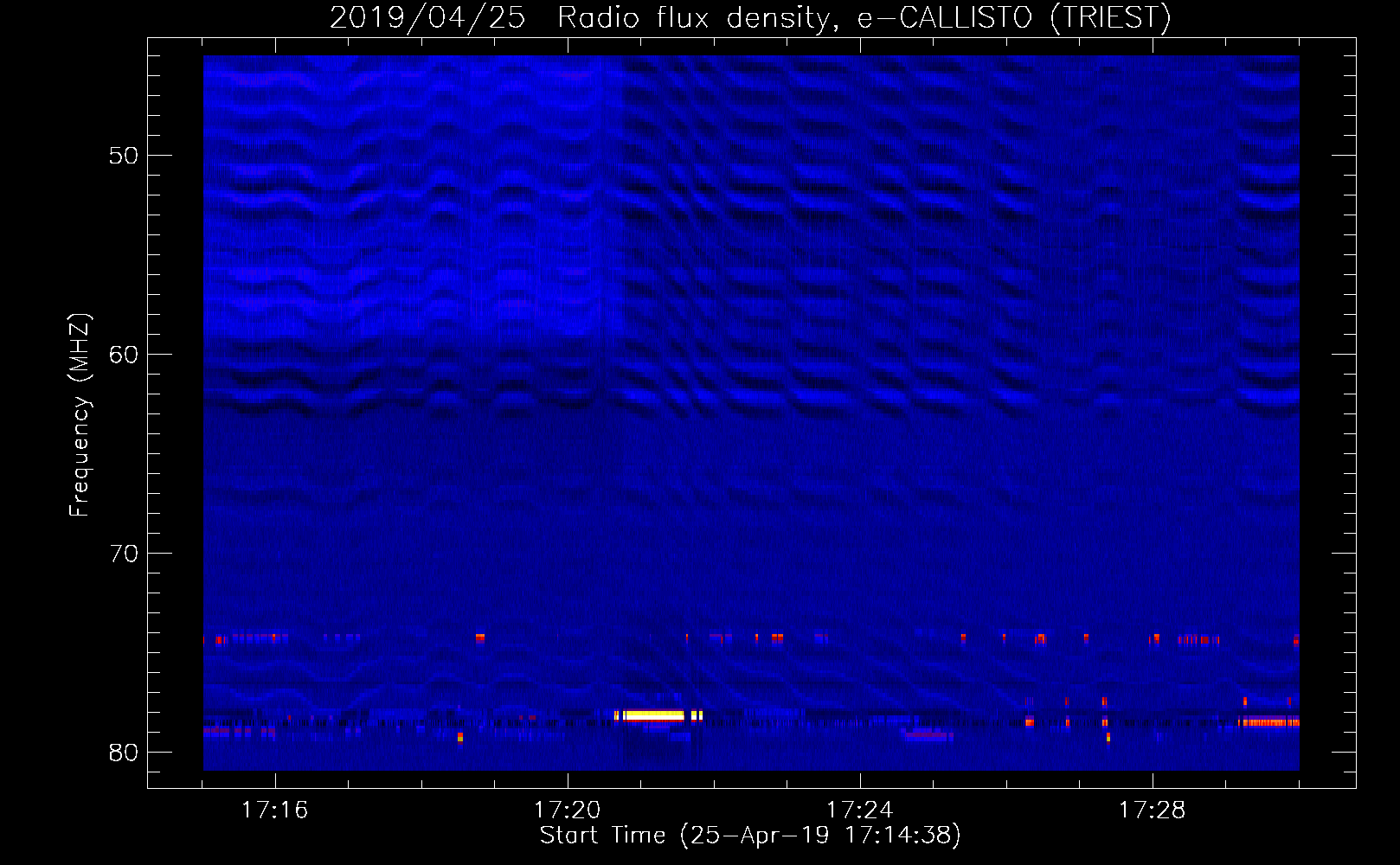The image size is (1400, 865).
Task: Click the 50 MHz frequency tick label
Action: point(124,156)
